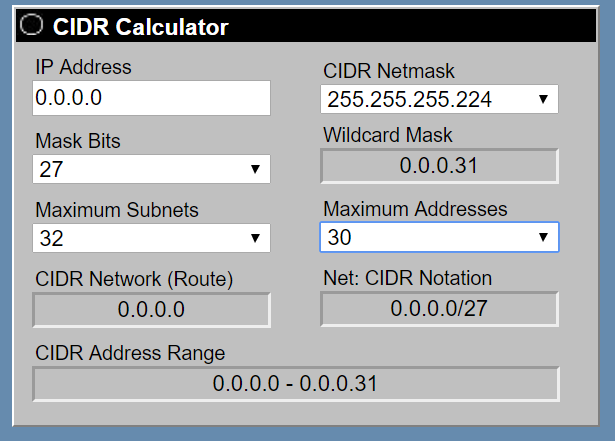Open the Maximum Subnets dropdown showing 32
Image resolution: width=615 pixels, height=441 pixels.
click(x=151, y=238)
